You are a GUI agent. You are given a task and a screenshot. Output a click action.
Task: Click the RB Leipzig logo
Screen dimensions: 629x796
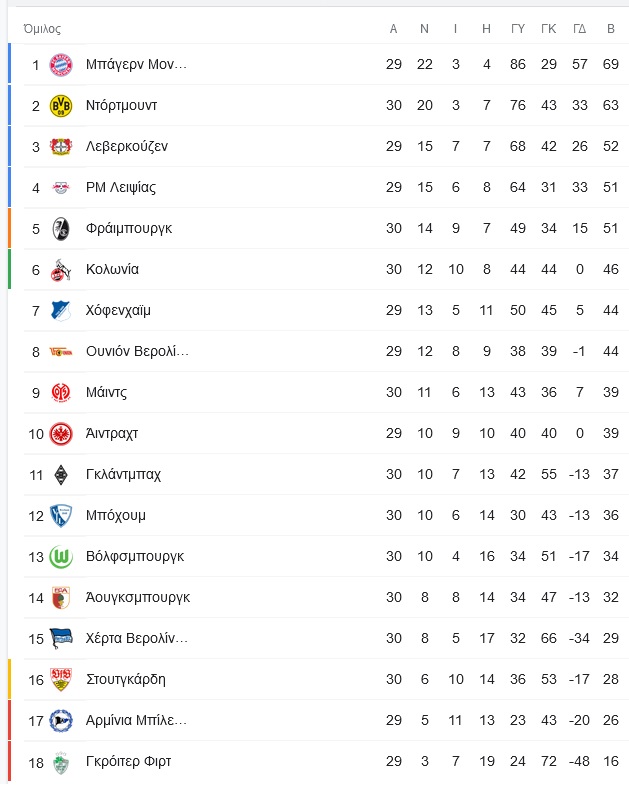click(x=61, y=188)
